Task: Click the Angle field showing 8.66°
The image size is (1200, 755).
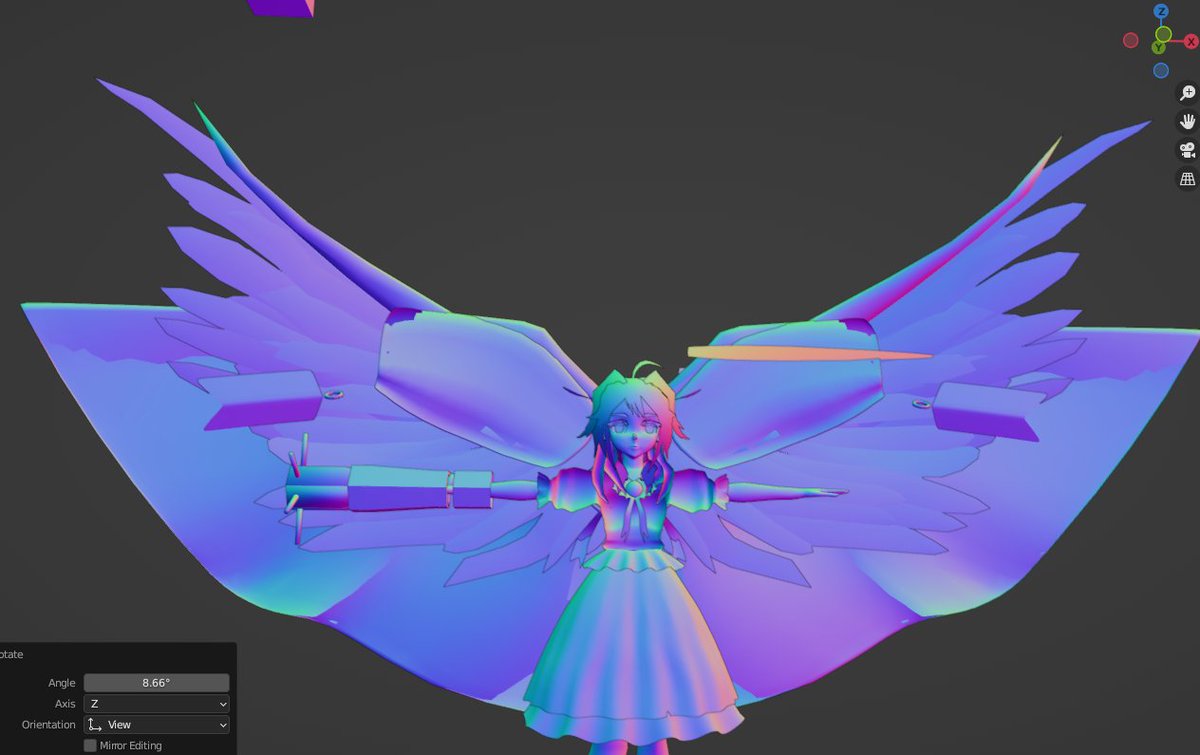Action: [x=156, y=683]
